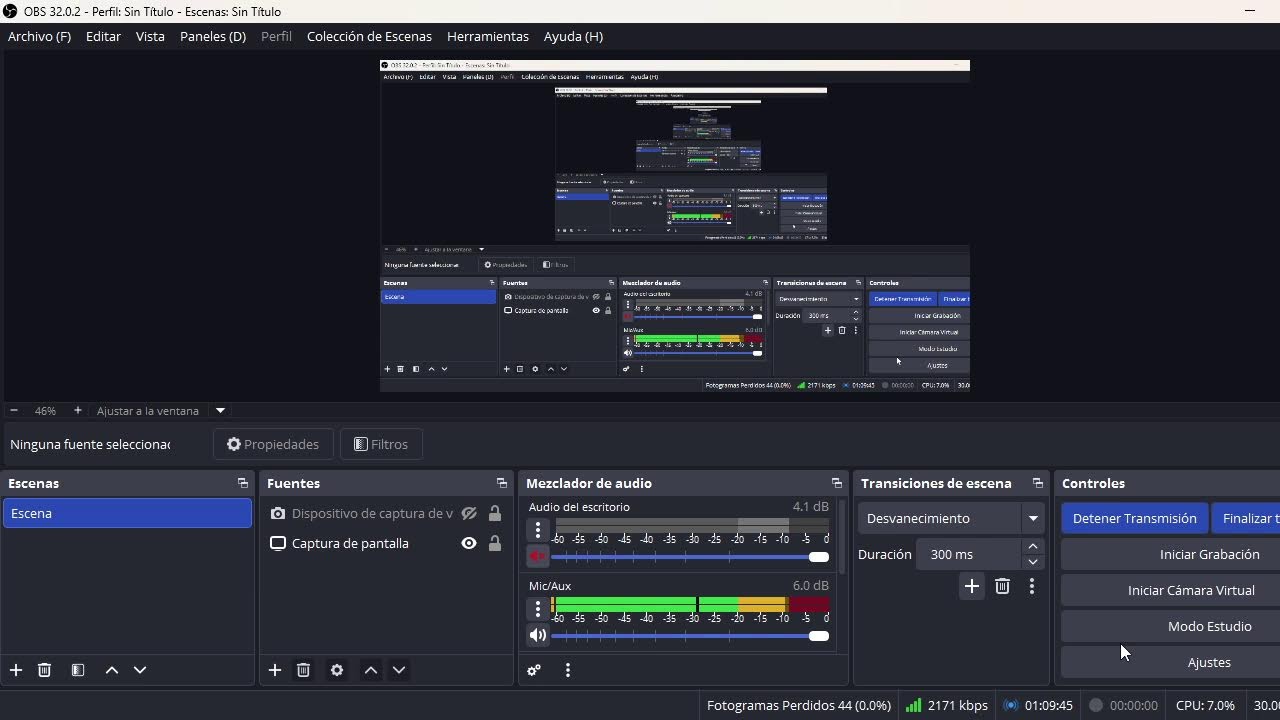Open advanced audio properties gears icon
Screen dimensions: 1280x720
(534, 670)
